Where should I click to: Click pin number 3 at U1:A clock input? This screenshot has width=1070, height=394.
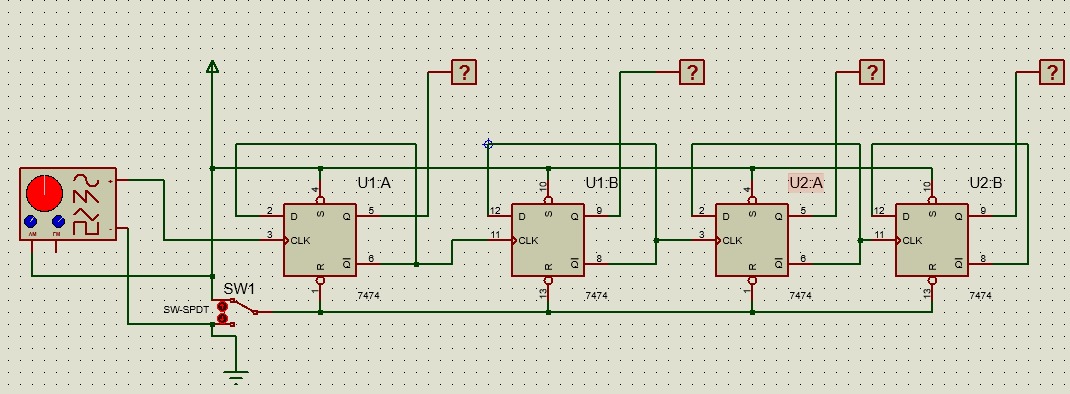270,235
